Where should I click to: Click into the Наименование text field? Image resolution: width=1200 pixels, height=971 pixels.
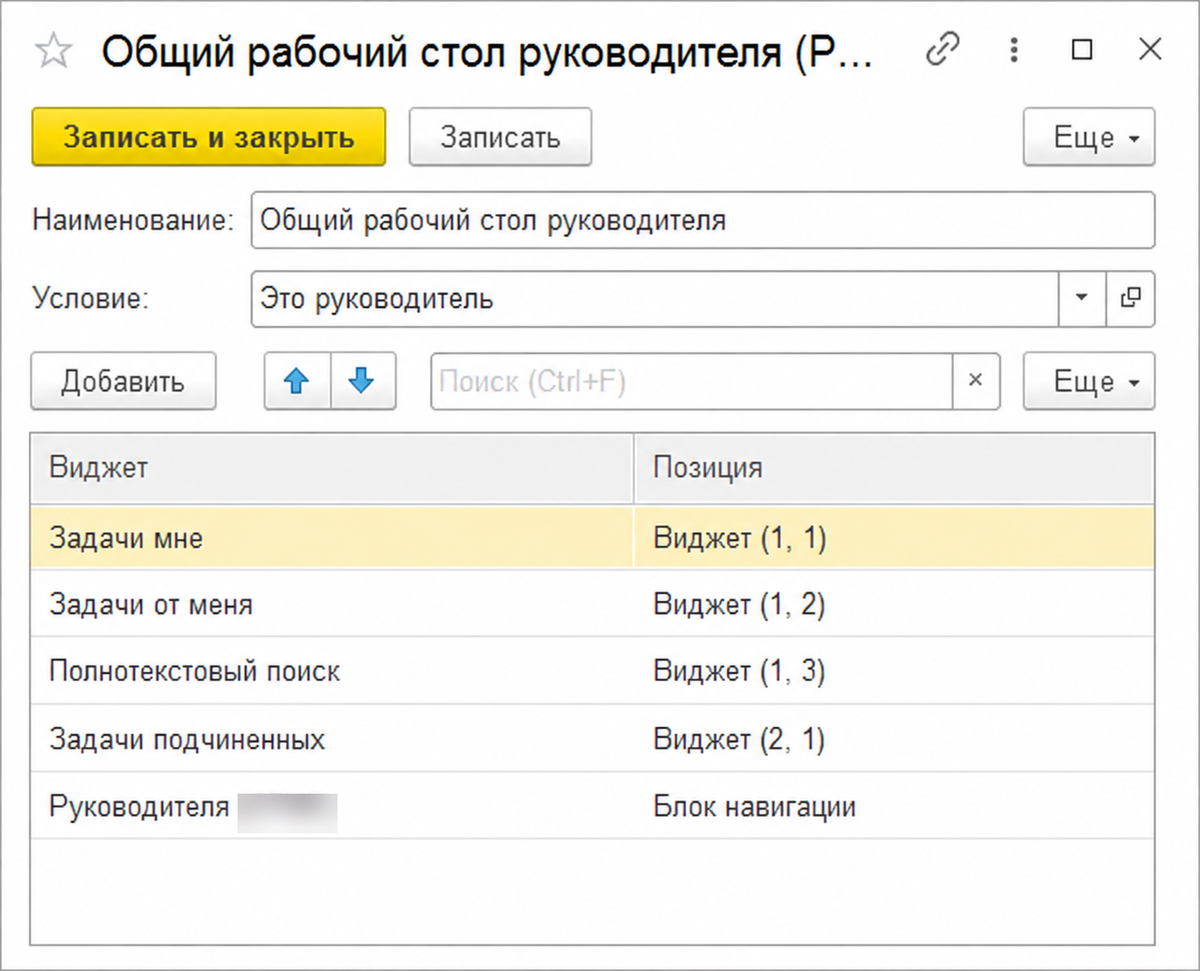point(703,220)
